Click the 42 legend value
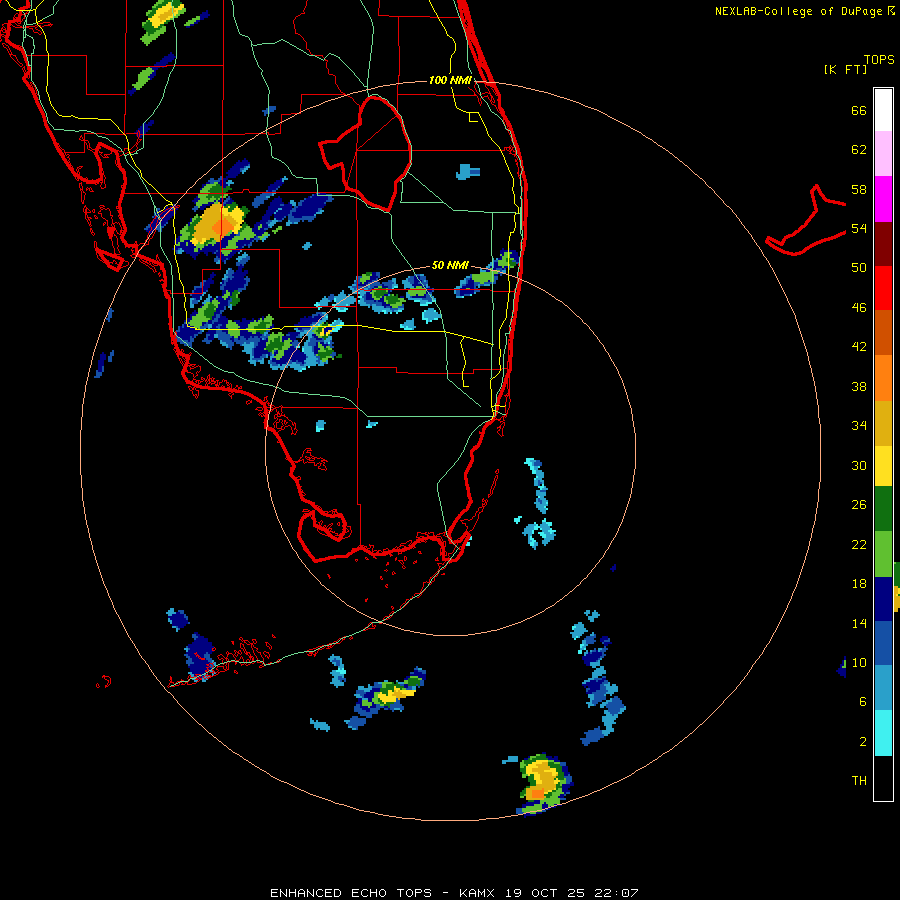The image size is (900, 900). pyautogui.click(x=859, y=347)
